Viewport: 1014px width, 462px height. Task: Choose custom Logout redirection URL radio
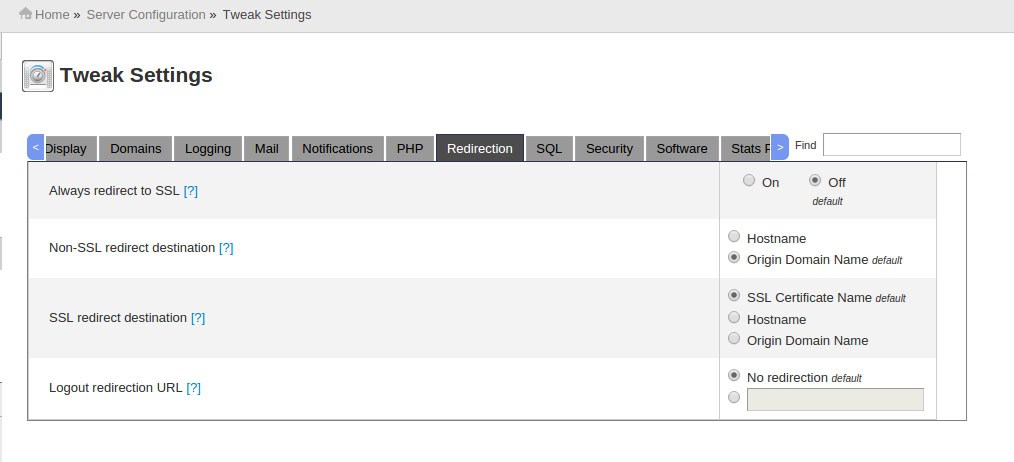coord(735,398)
